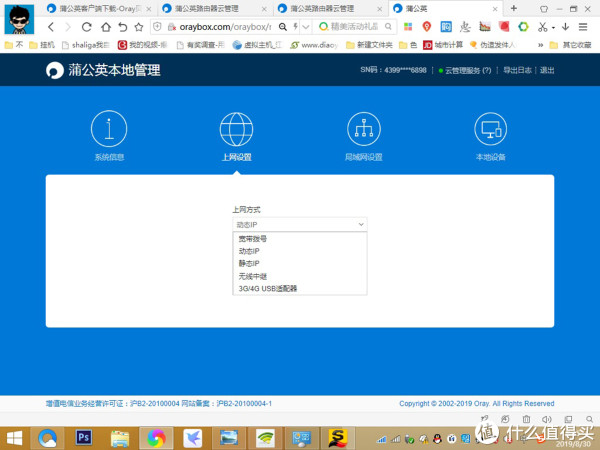The image size is (600, 450).
Task: Click the 导出日志 link
Action: [517, 70]
